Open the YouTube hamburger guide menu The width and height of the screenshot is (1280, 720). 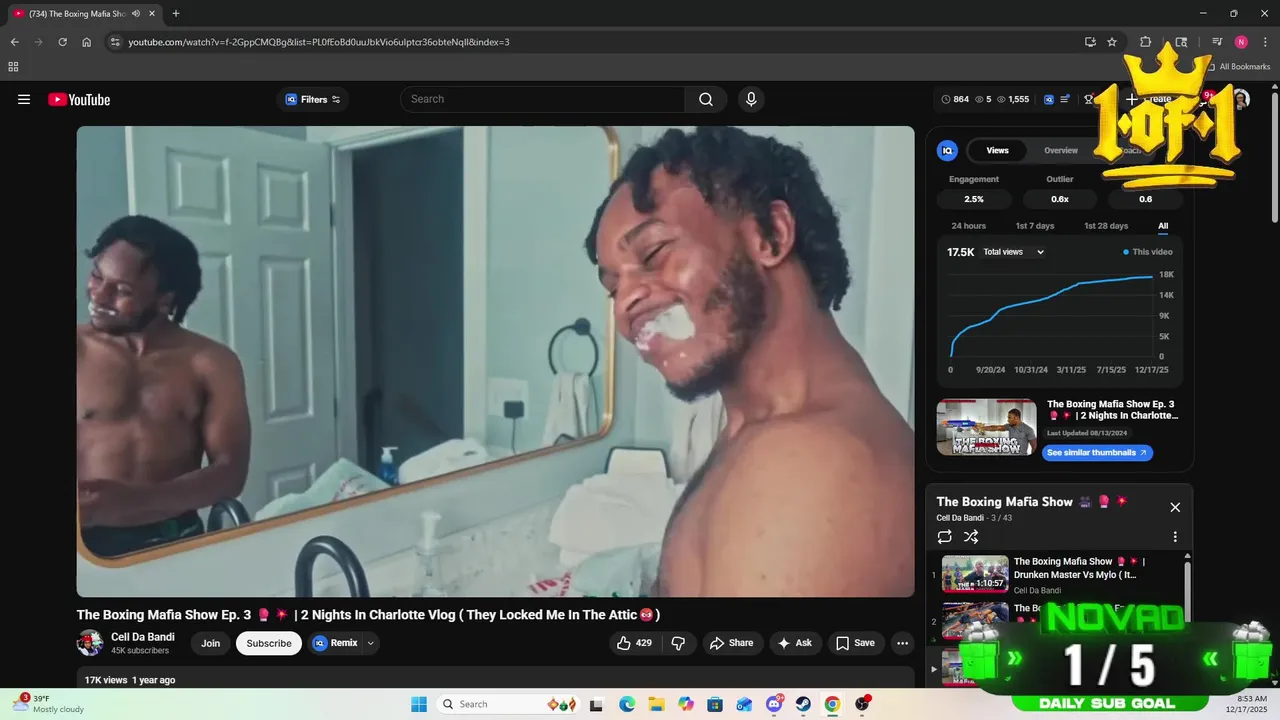point(24,99)
